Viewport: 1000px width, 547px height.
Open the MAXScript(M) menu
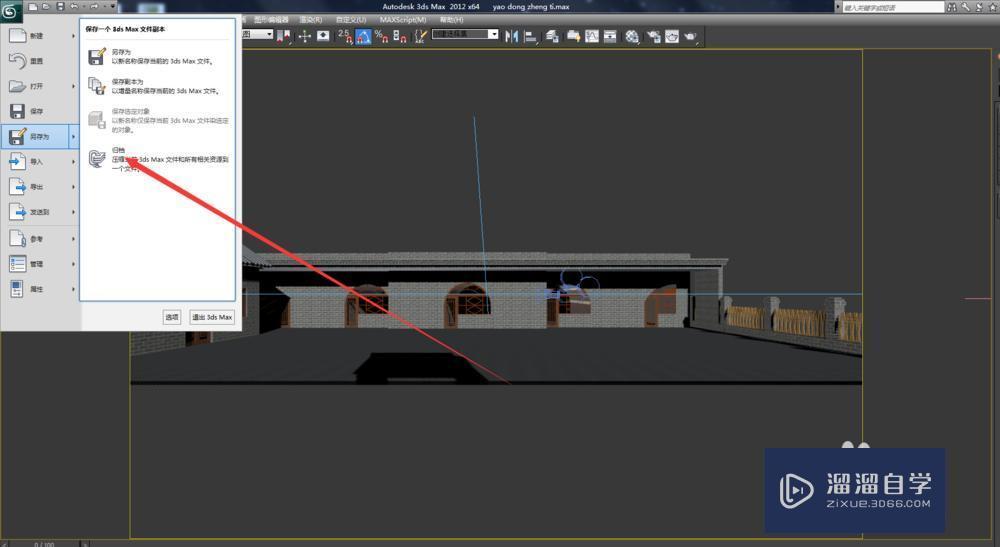(x=403, y=20)
